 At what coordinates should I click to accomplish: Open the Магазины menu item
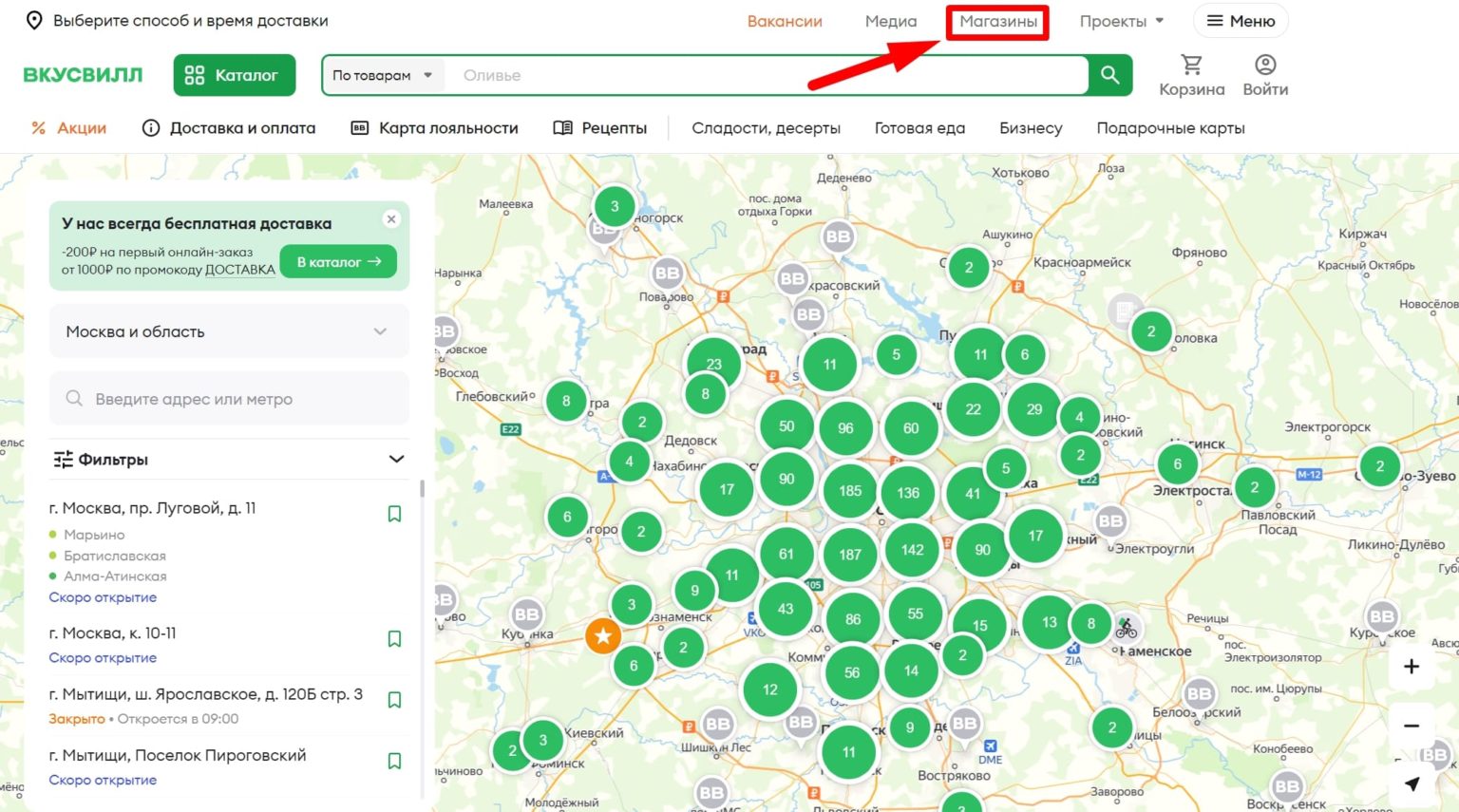click(997, 21)
